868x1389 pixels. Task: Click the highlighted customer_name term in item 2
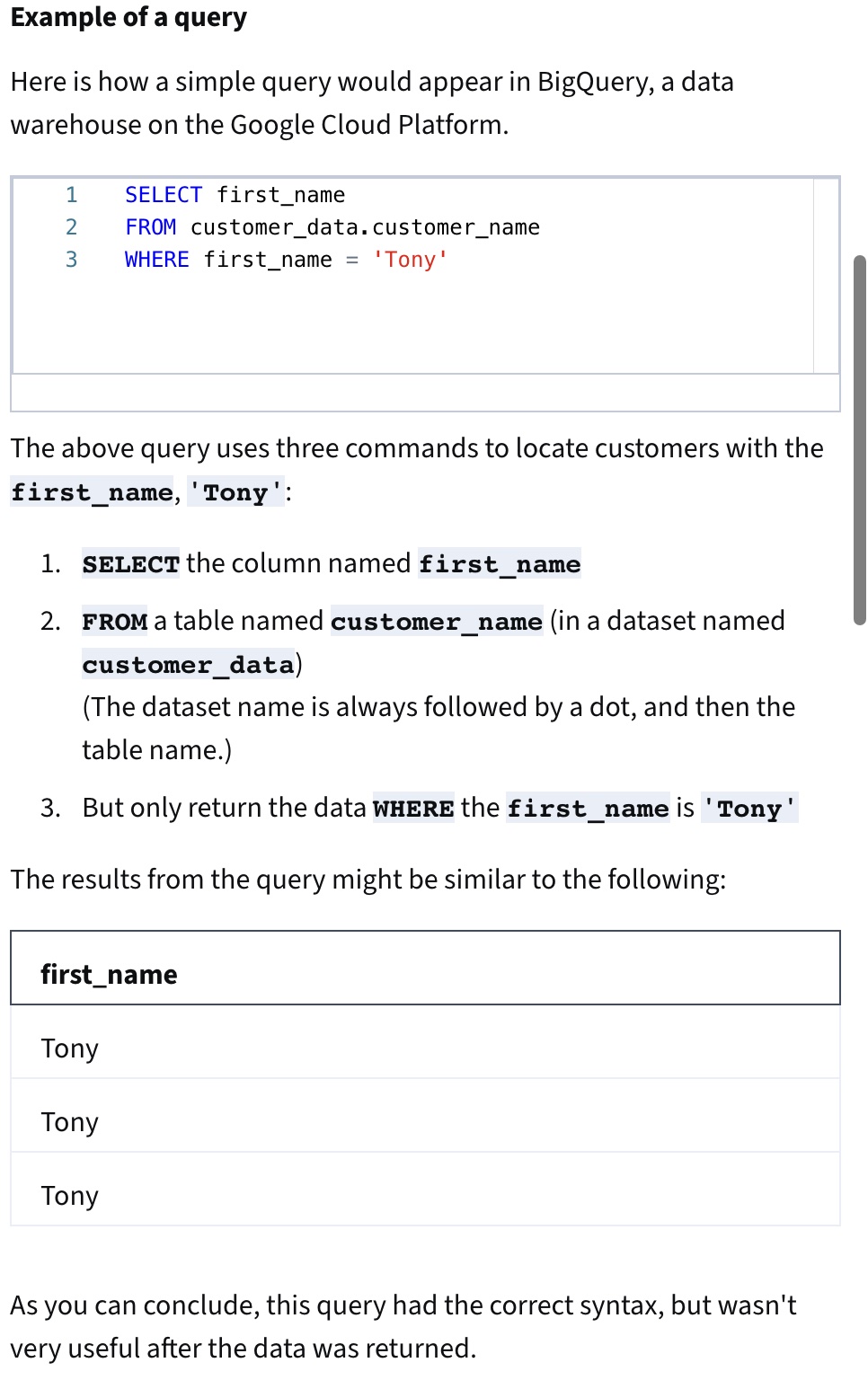click(437, 622)
